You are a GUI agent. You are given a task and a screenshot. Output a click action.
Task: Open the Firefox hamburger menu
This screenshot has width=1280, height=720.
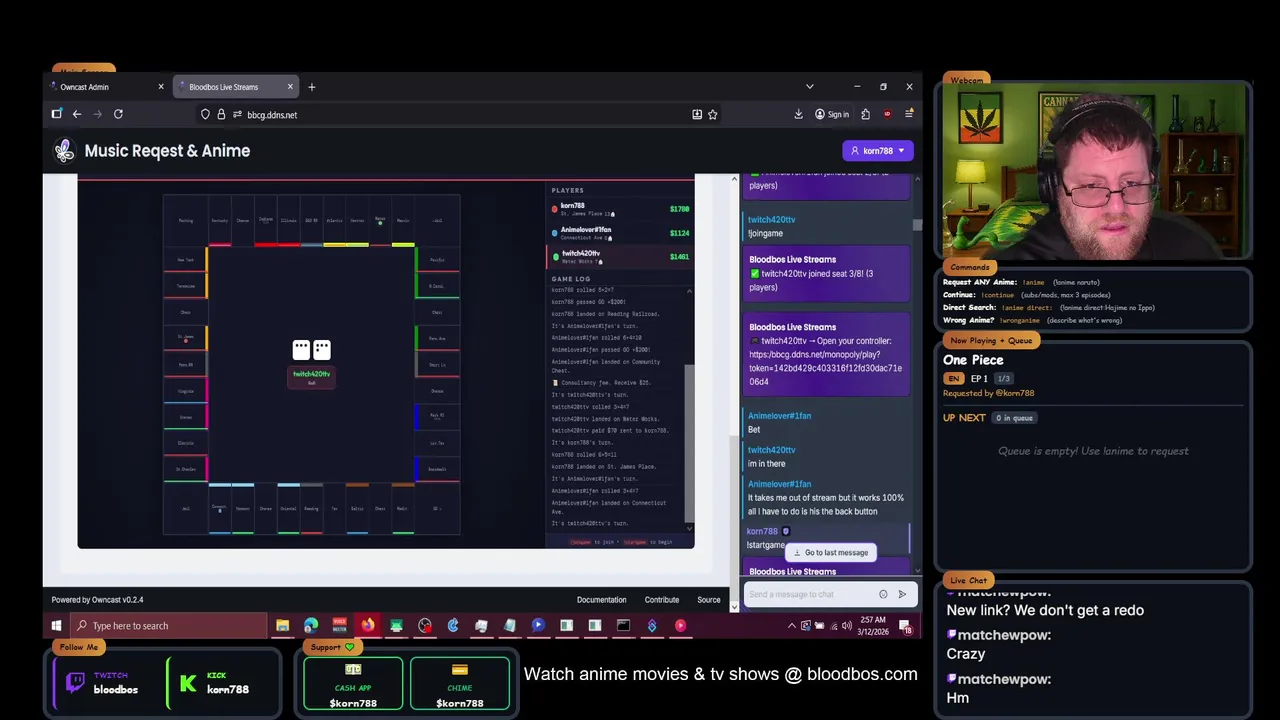(x=908, y=115)
